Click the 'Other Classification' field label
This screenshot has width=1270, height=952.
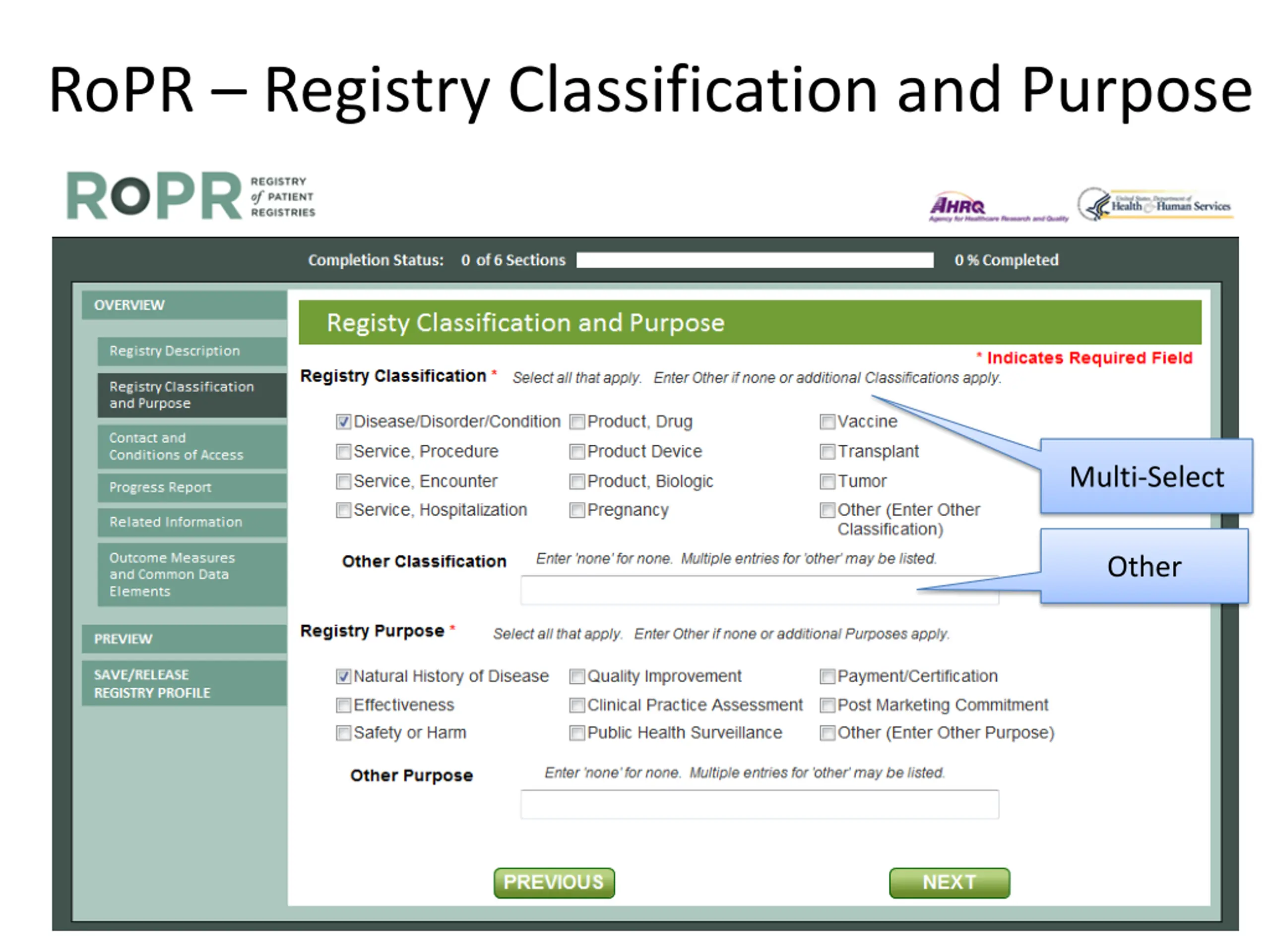[424, 562]
